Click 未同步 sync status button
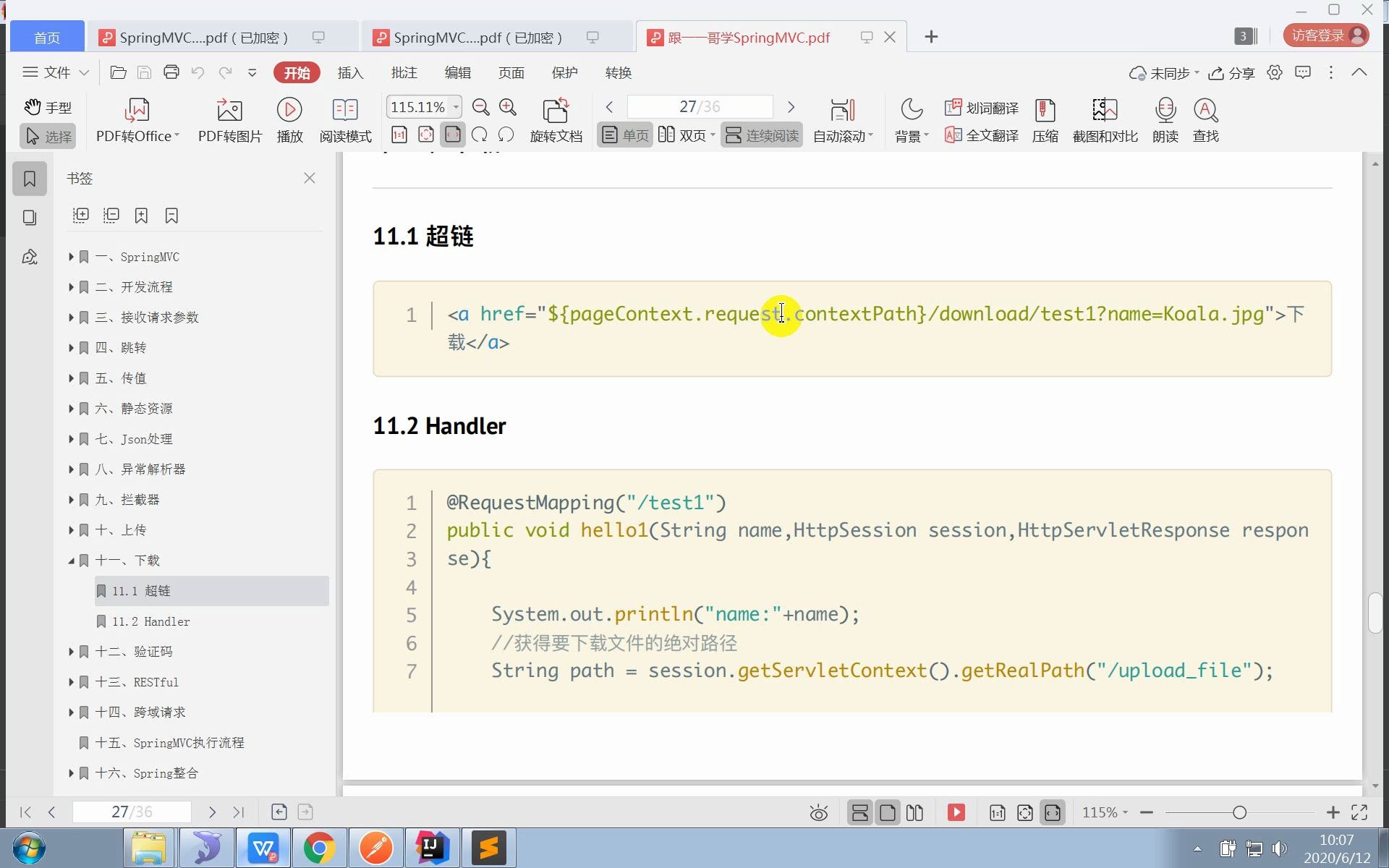 click(1163, 73)
